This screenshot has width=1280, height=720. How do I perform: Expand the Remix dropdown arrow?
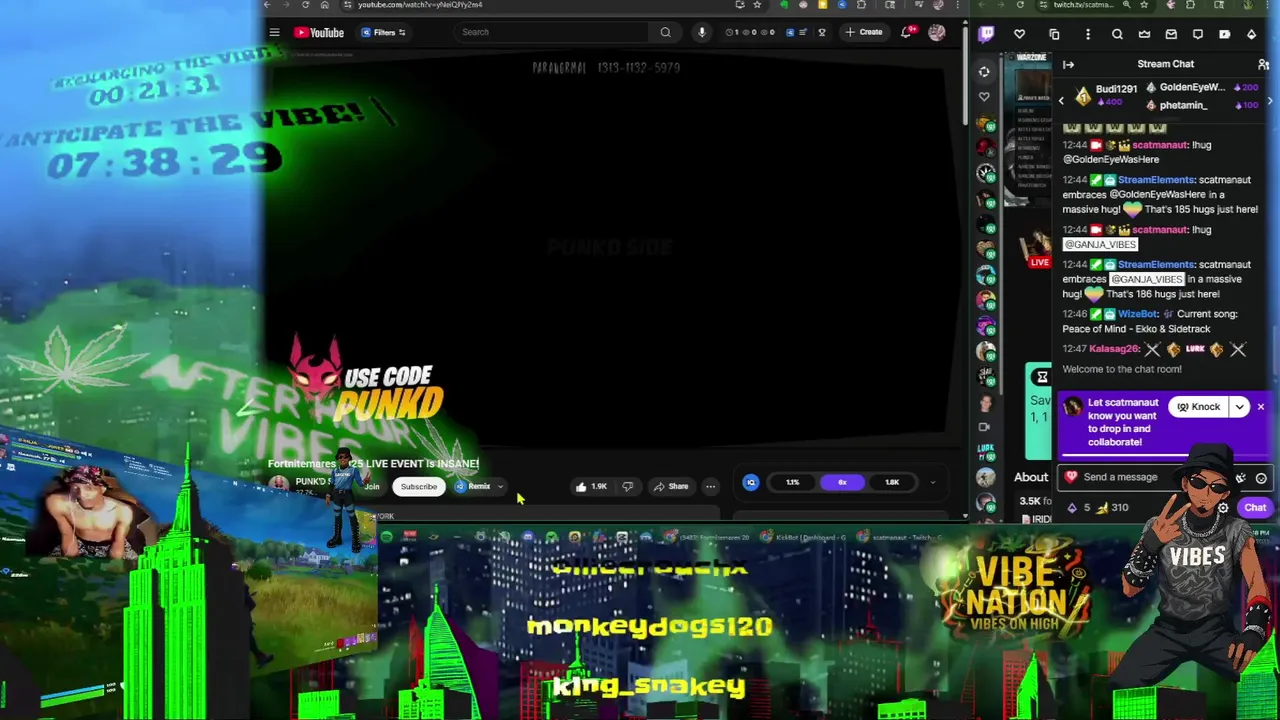point(500,487)
